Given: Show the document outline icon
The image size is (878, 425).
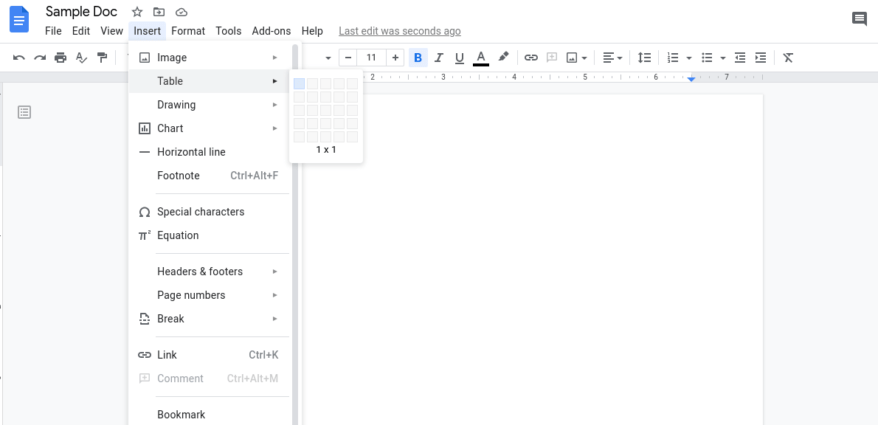Looking at the screenshot, I should pos(24,112).
